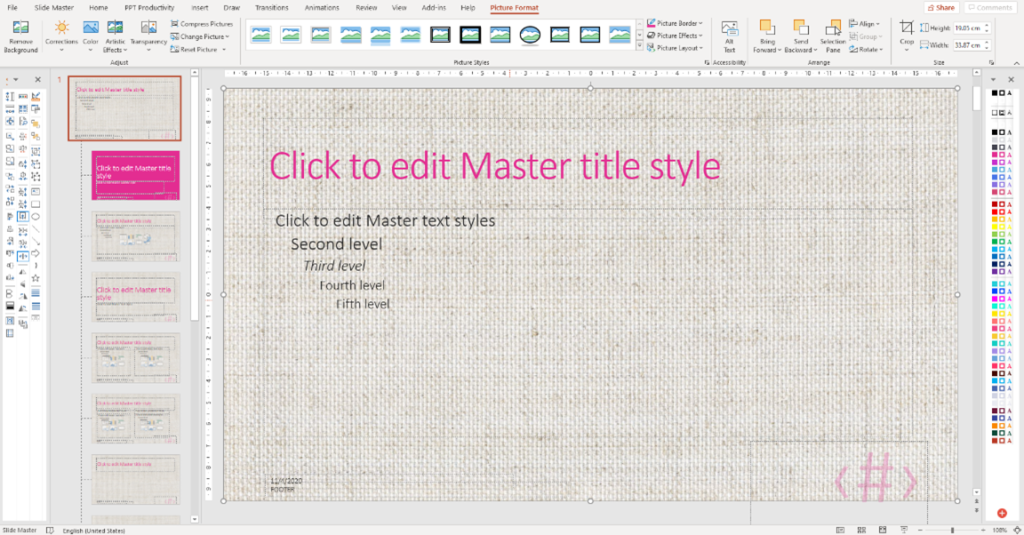Screen dimensions: 1024x535
Task: Click the thumbnail pane scroll down arrow
Action: point(195,519)
